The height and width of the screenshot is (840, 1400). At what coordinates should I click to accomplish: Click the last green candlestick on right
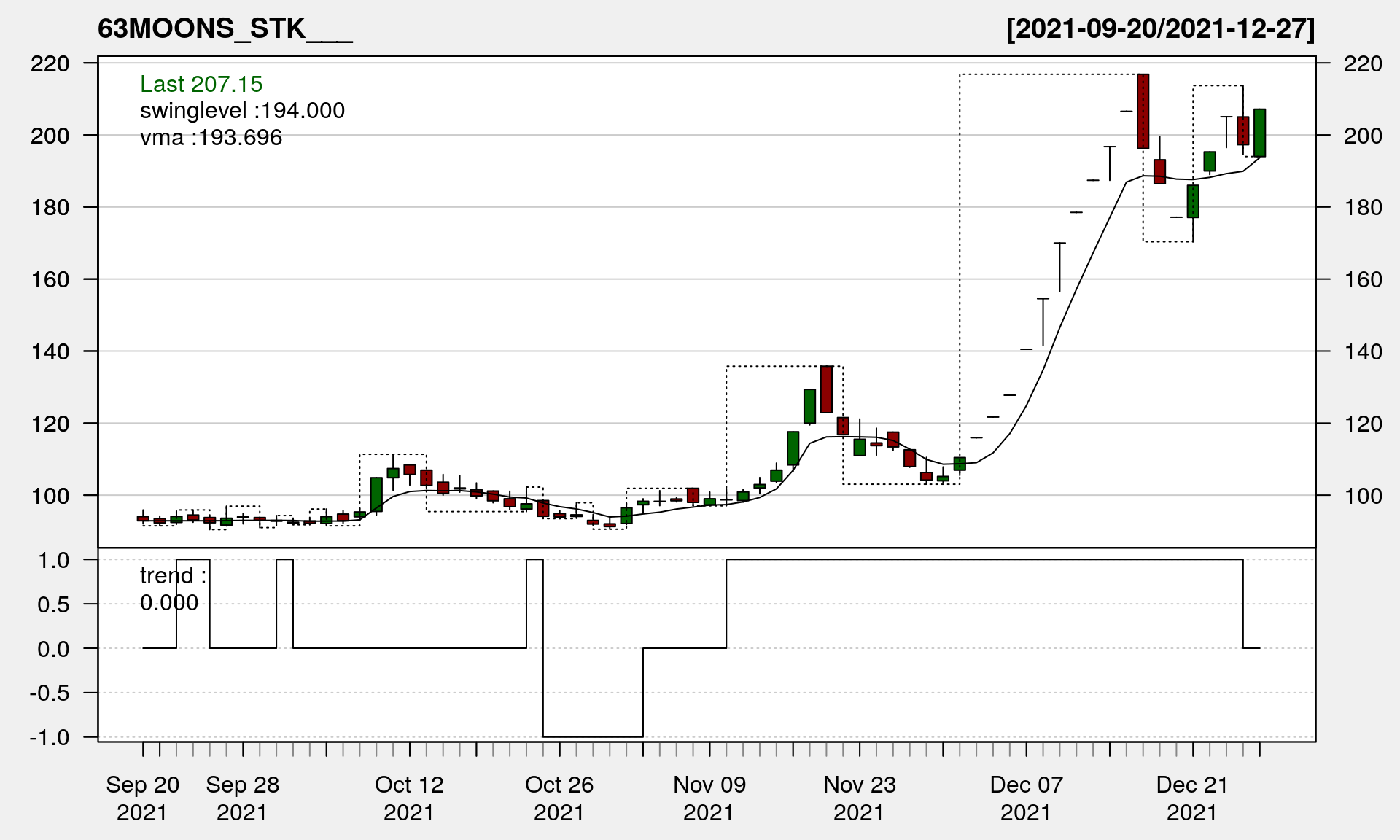coord(1259,133)
